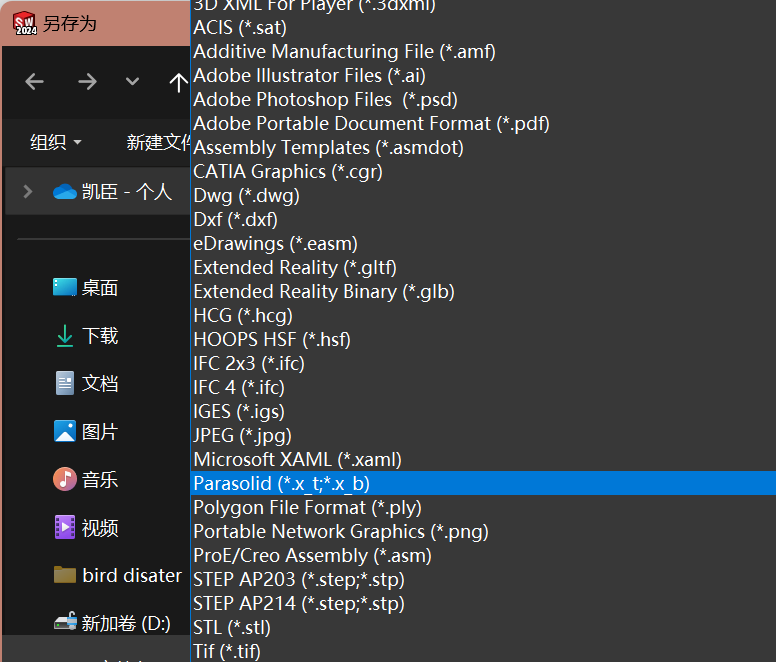
Task: Choose Polygon File Format (*.ply)
Action: (483, 507)
